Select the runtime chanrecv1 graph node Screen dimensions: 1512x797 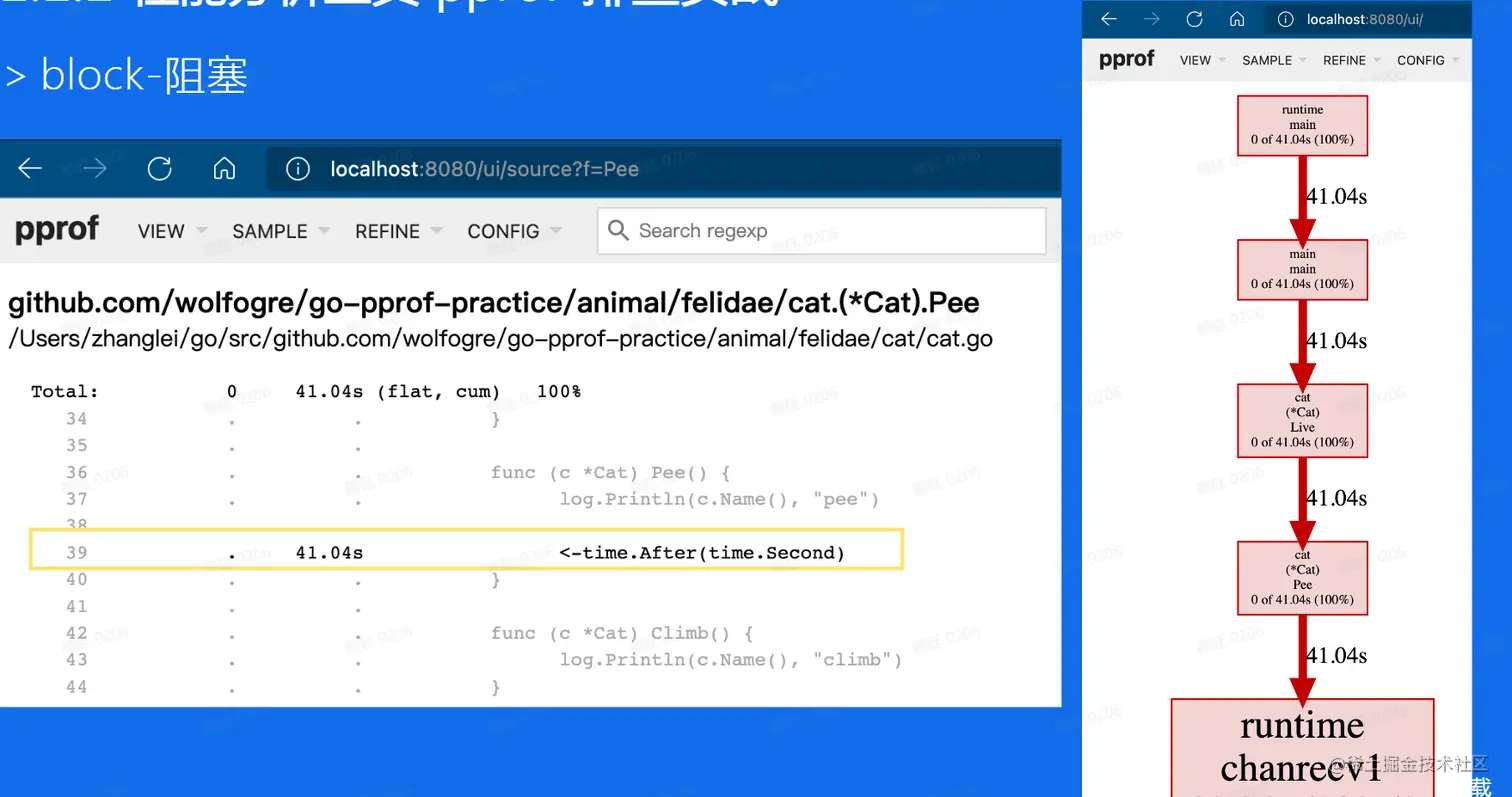point(1302,746)
